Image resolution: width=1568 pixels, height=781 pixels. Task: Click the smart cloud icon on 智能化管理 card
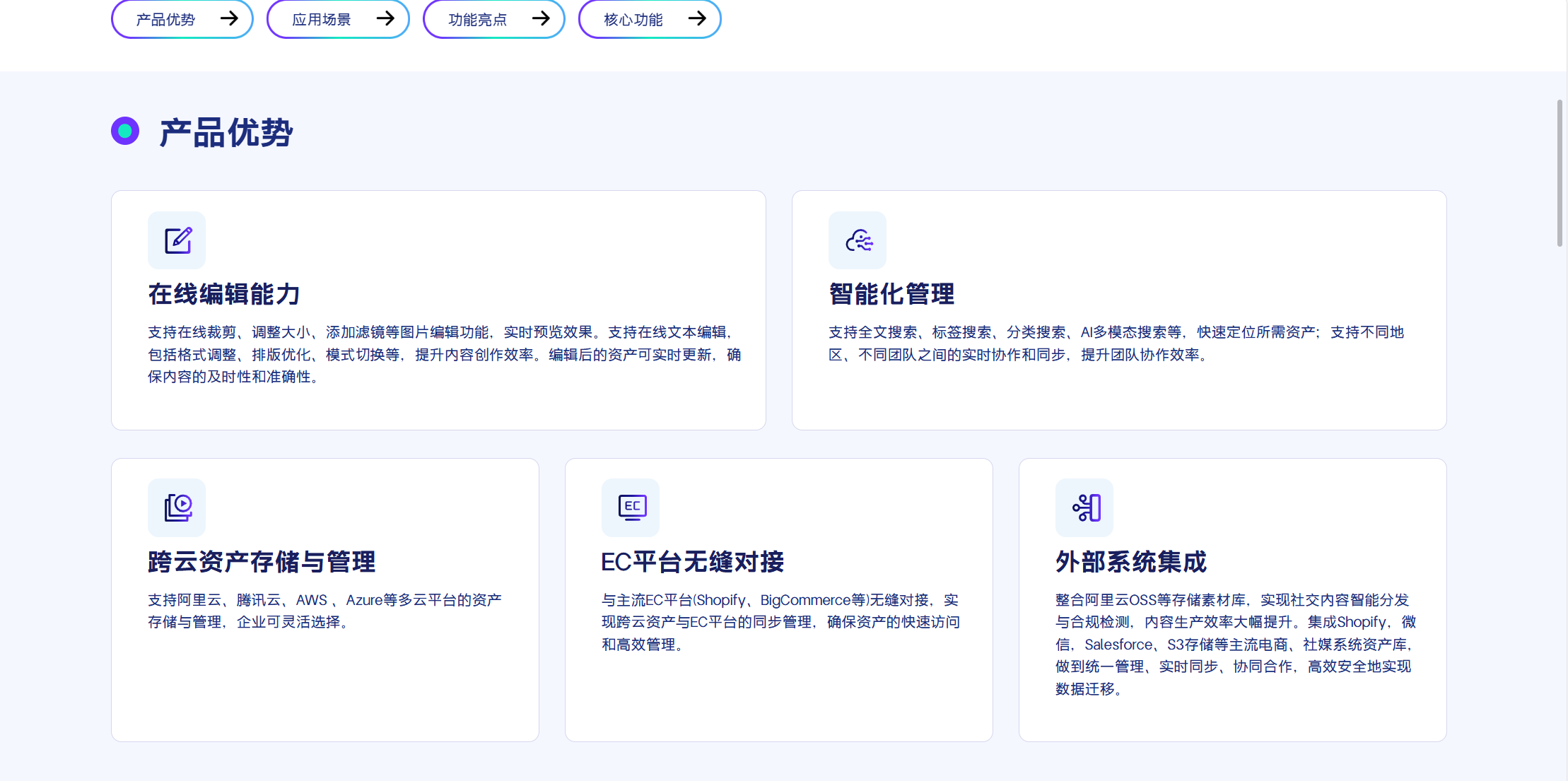(x=858, y=240)
